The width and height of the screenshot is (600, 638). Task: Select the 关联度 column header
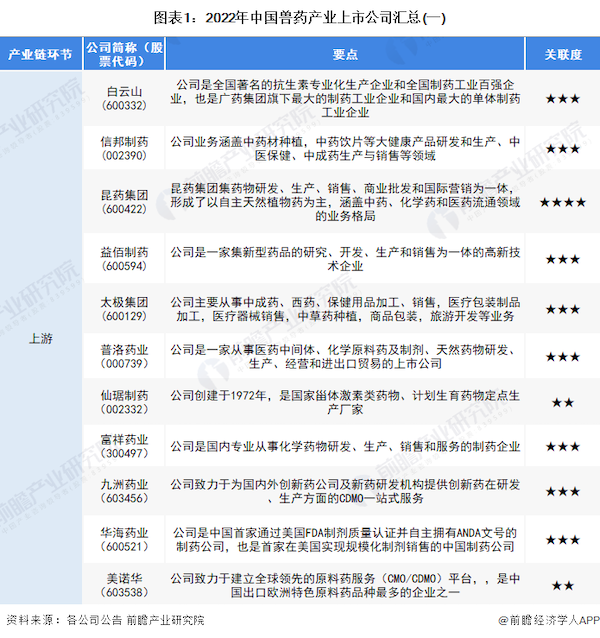pyautogui.click(x=563, y=54)
